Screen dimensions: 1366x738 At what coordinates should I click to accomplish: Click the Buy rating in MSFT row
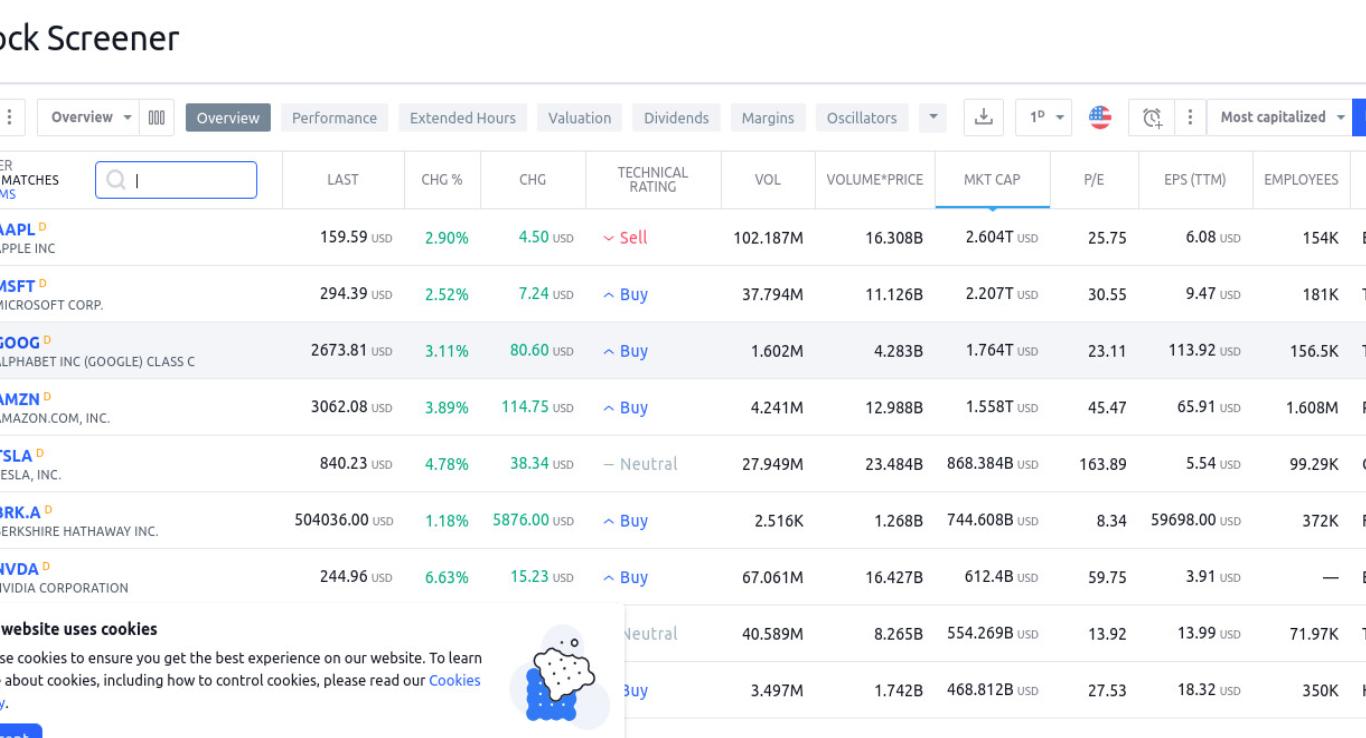[x=625, y=294]
